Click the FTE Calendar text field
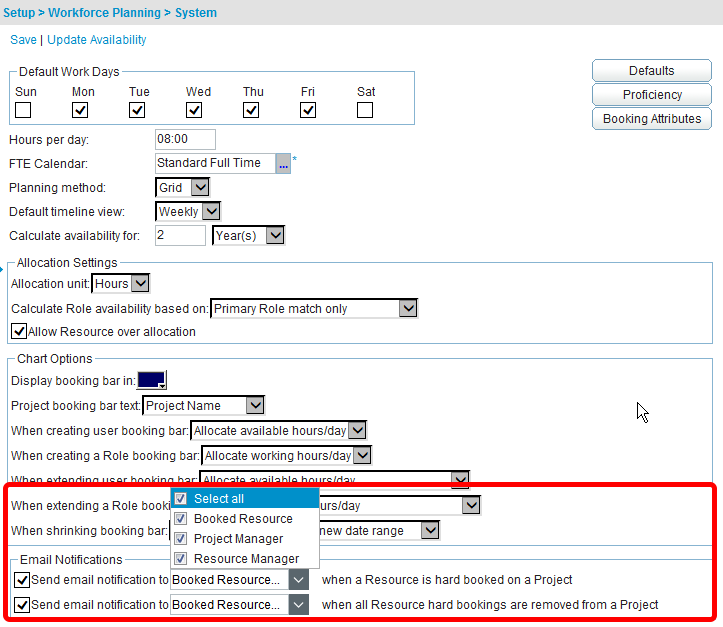This screenshot has height=627, width=723. (215, 163)
